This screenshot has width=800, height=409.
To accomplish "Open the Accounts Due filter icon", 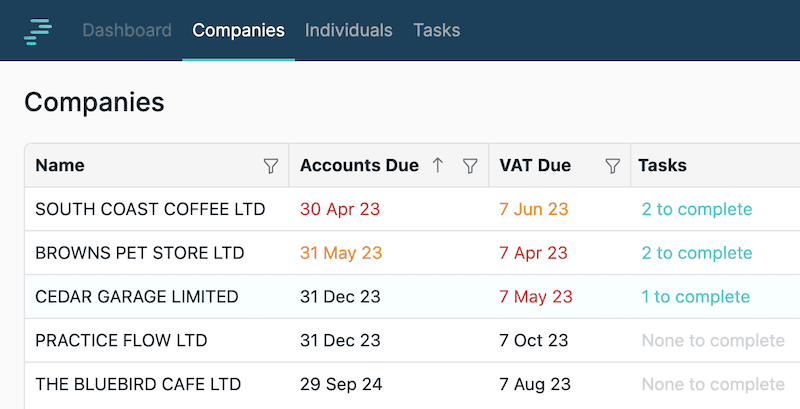I will (x=470, y=166).
